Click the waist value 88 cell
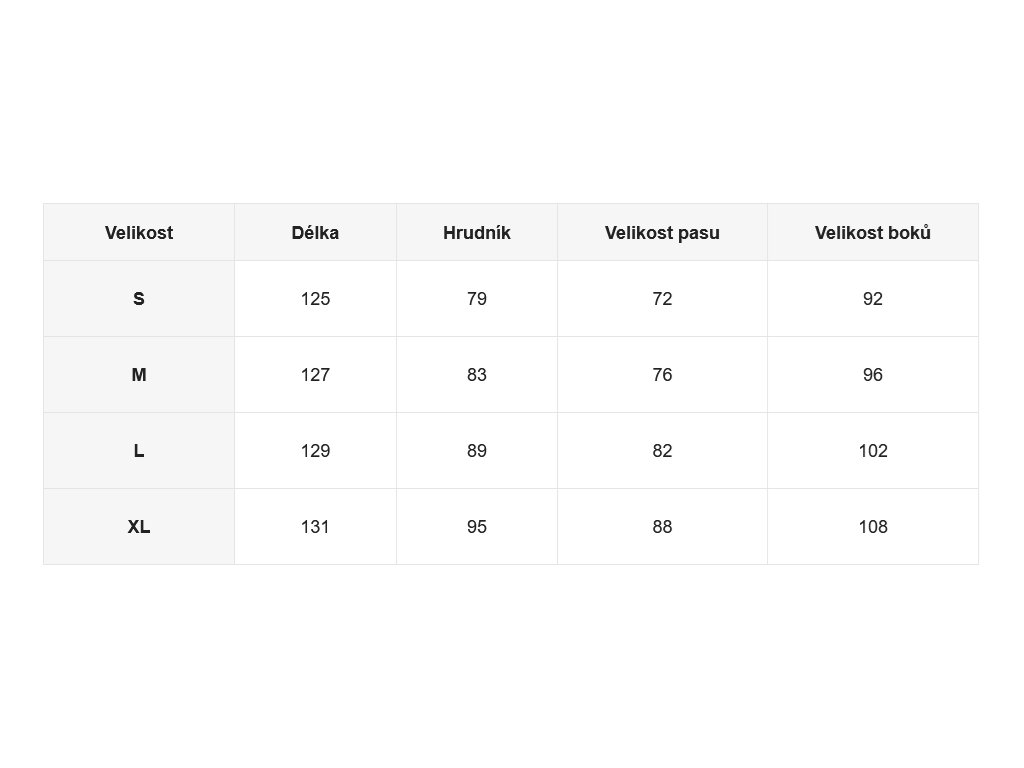The image size is (1024, 768). pyautogui.click(x=662, y=526)
